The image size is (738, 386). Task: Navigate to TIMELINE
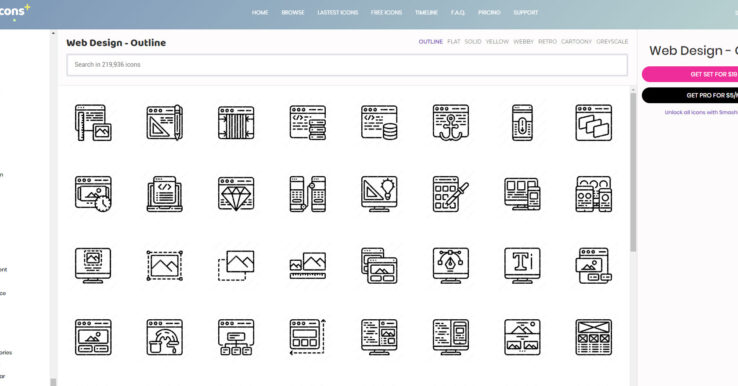click(x=426, y=13)
